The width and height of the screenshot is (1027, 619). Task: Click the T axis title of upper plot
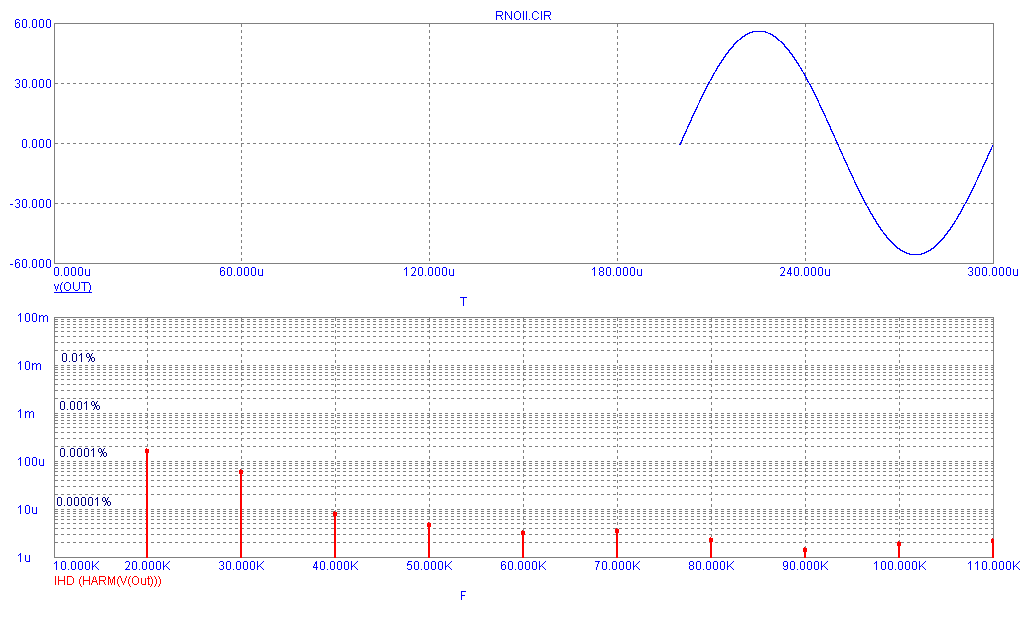[x=464, y=302]
